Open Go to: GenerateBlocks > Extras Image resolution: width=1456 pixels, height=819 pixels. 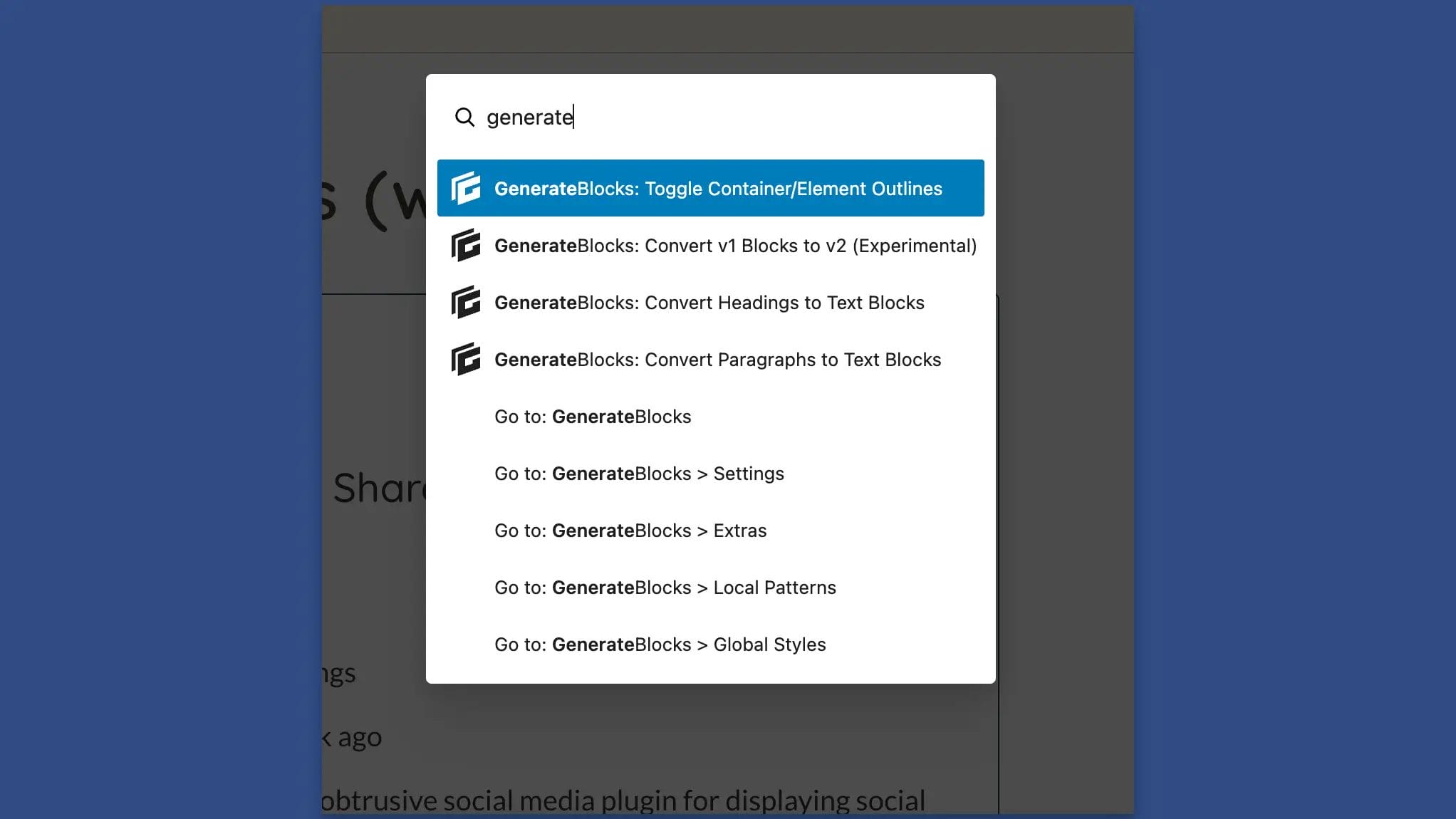tap(630, 531)
